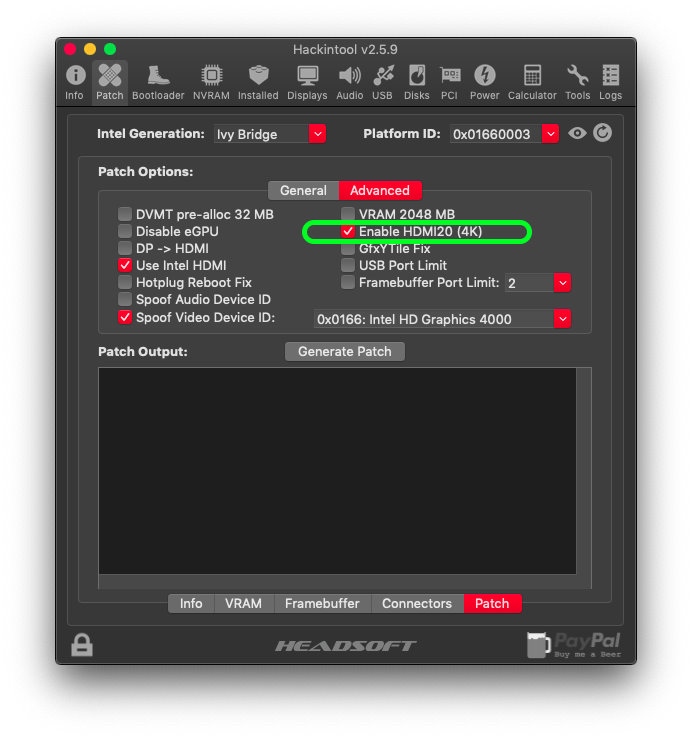The image size is (692, 738).
Task: Open the Displays section
Action: (307, 82)
